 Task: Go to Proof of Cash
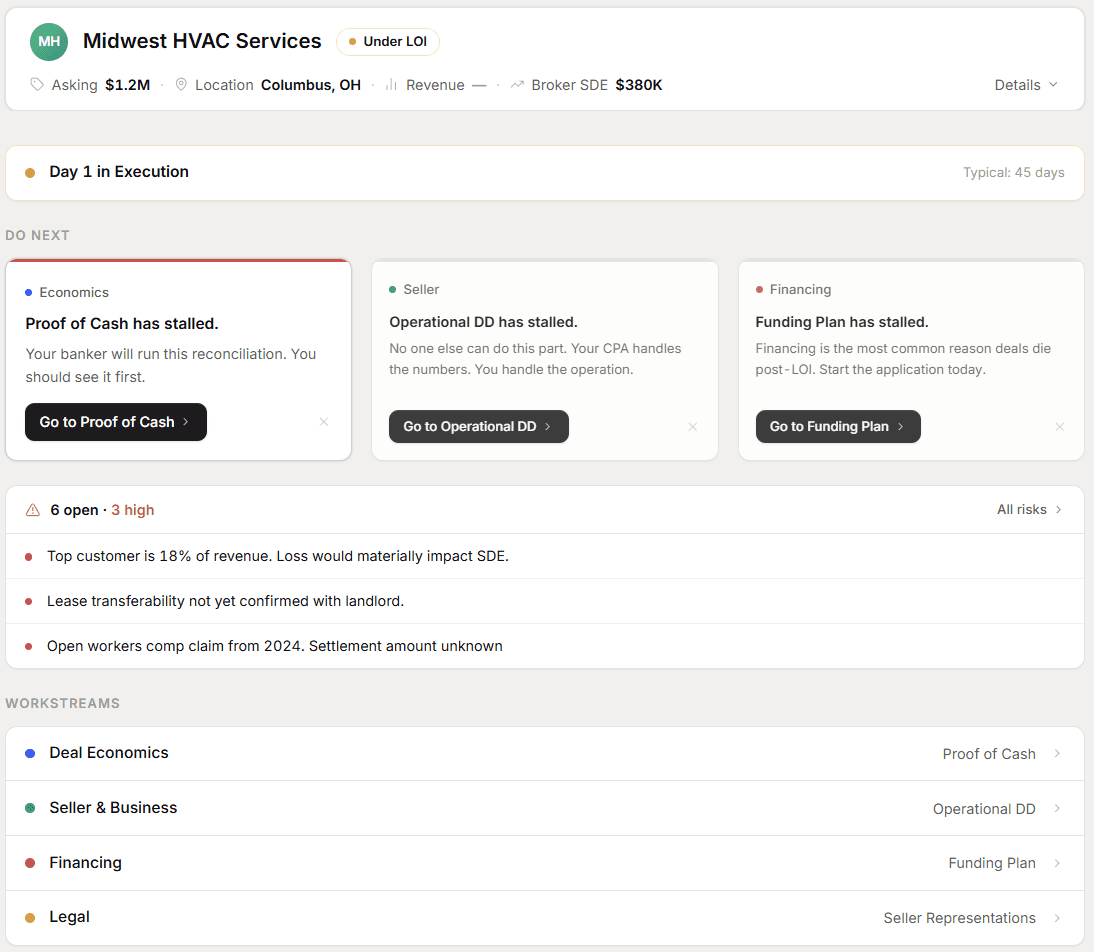[116, 422]
